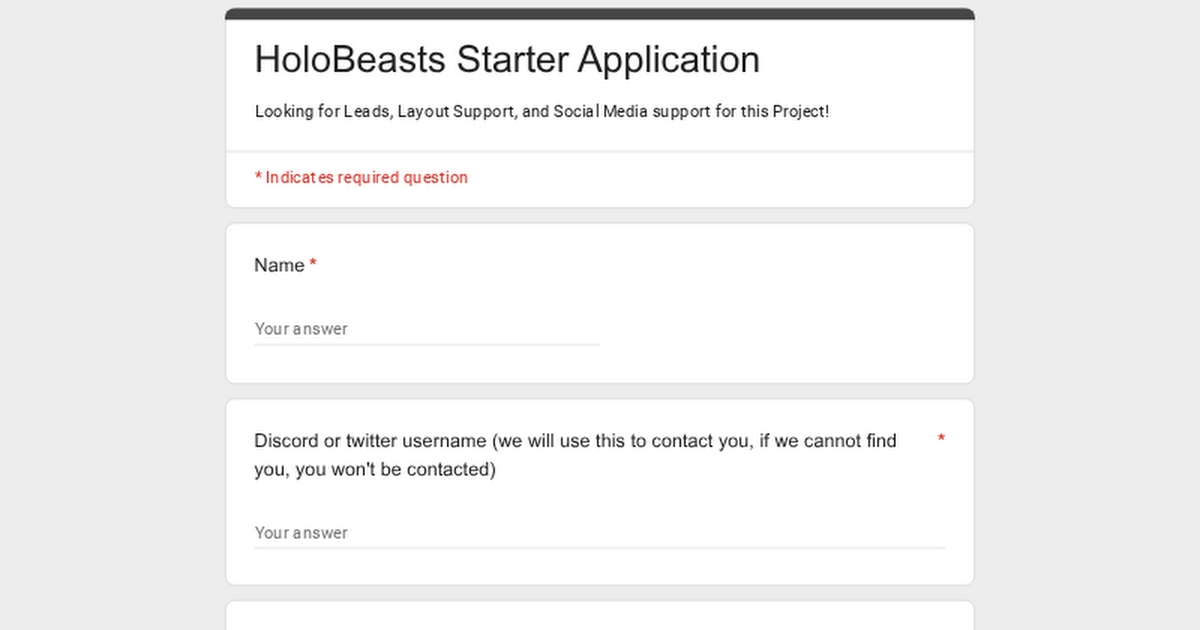Click the word "HoloBeasts" in the form title

[x=350, y=60]
